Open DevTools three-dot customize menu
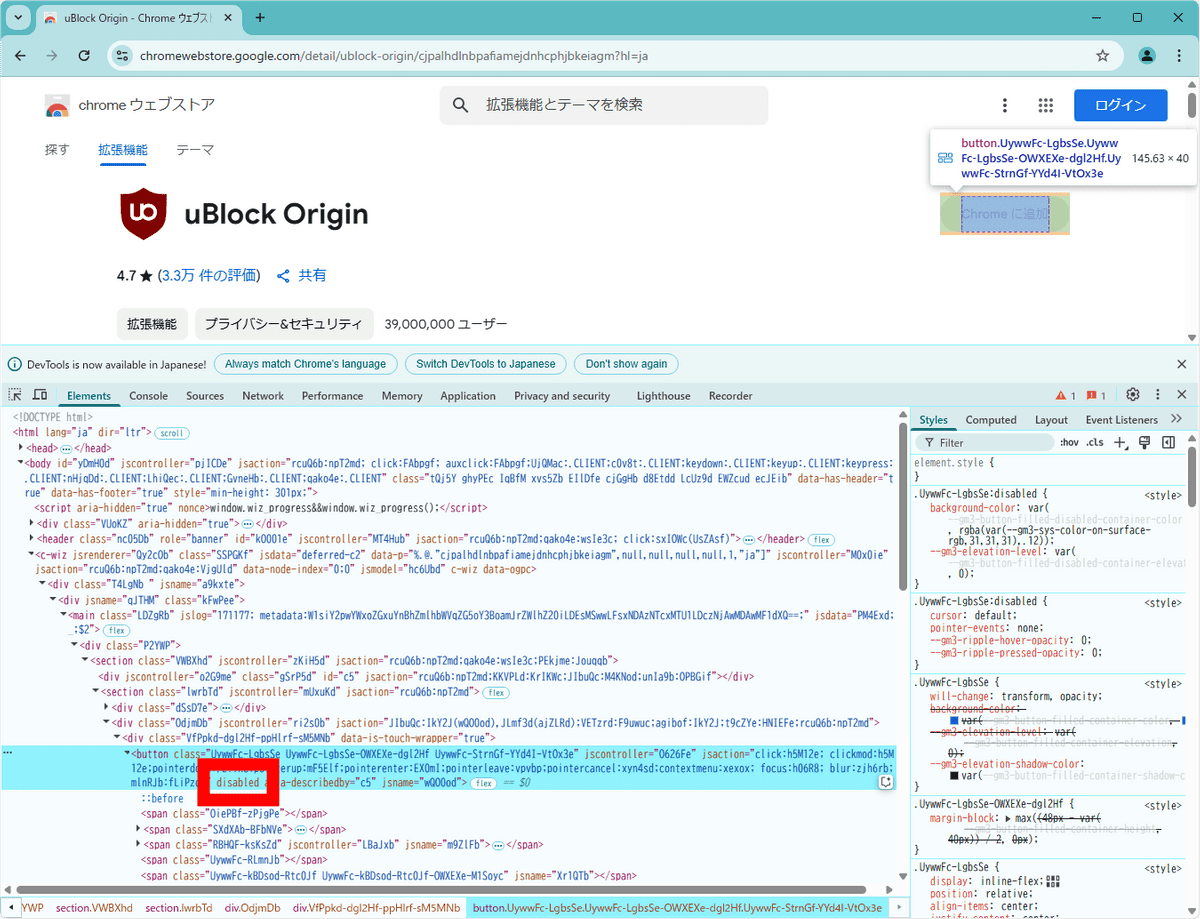 [x=1158, y=395]
